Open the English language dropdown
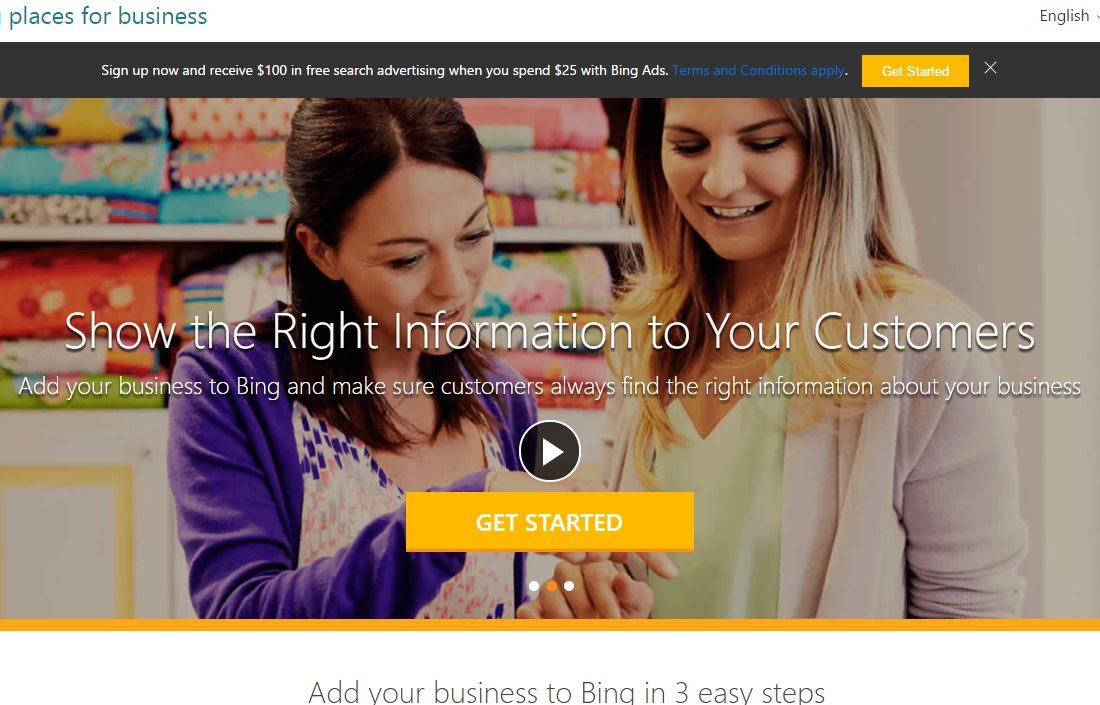Viewport: 1100px width, 705px height. pos(1068,15)
